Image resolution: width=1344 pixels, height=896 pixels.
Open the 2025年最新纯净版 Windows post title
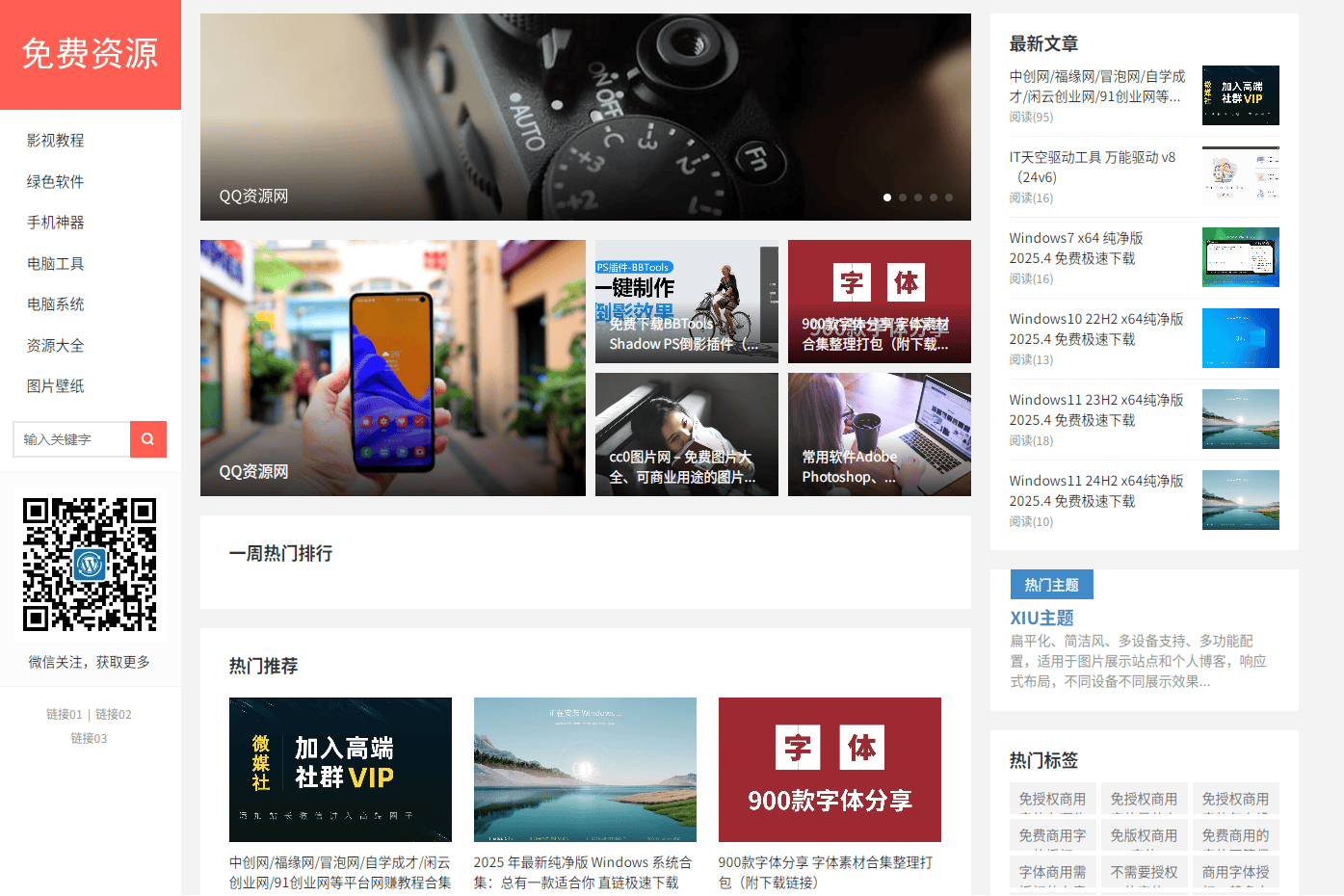583,873
